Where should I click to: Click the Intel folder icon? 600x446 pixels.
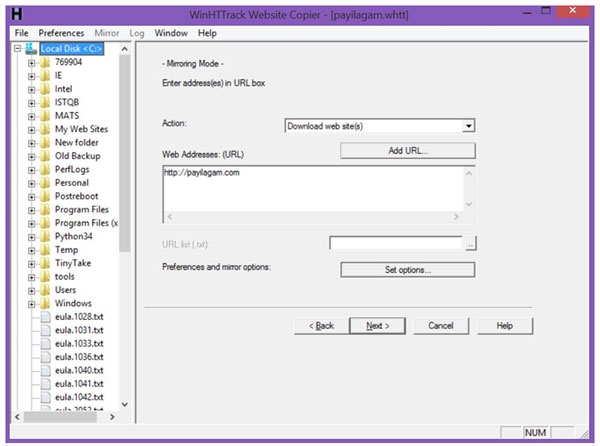tap(45, 89)
